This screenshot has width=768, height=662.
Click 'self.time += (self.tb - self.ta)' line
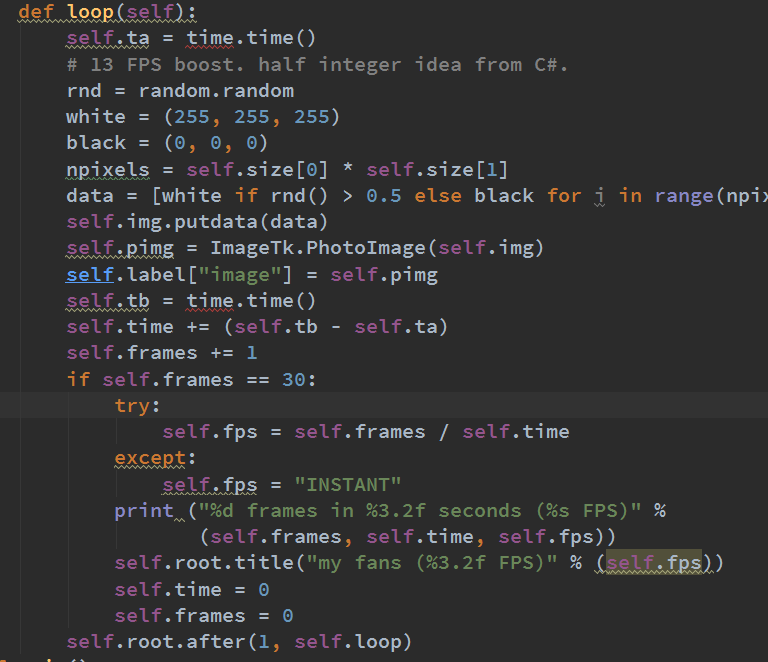(257, 327)
